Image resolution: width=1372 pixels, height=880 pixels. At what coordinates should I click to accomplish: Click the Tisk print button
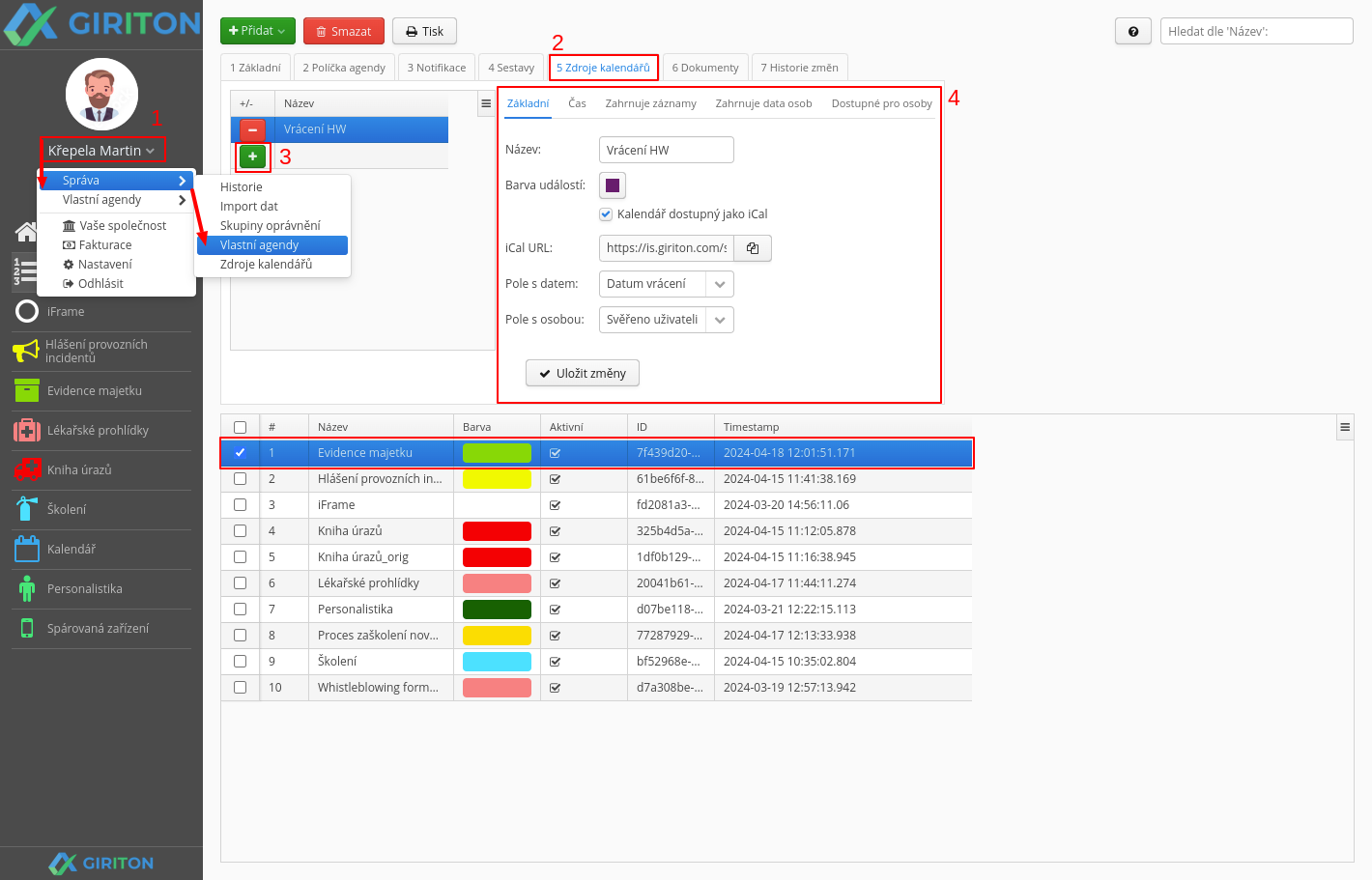[425, 31]
